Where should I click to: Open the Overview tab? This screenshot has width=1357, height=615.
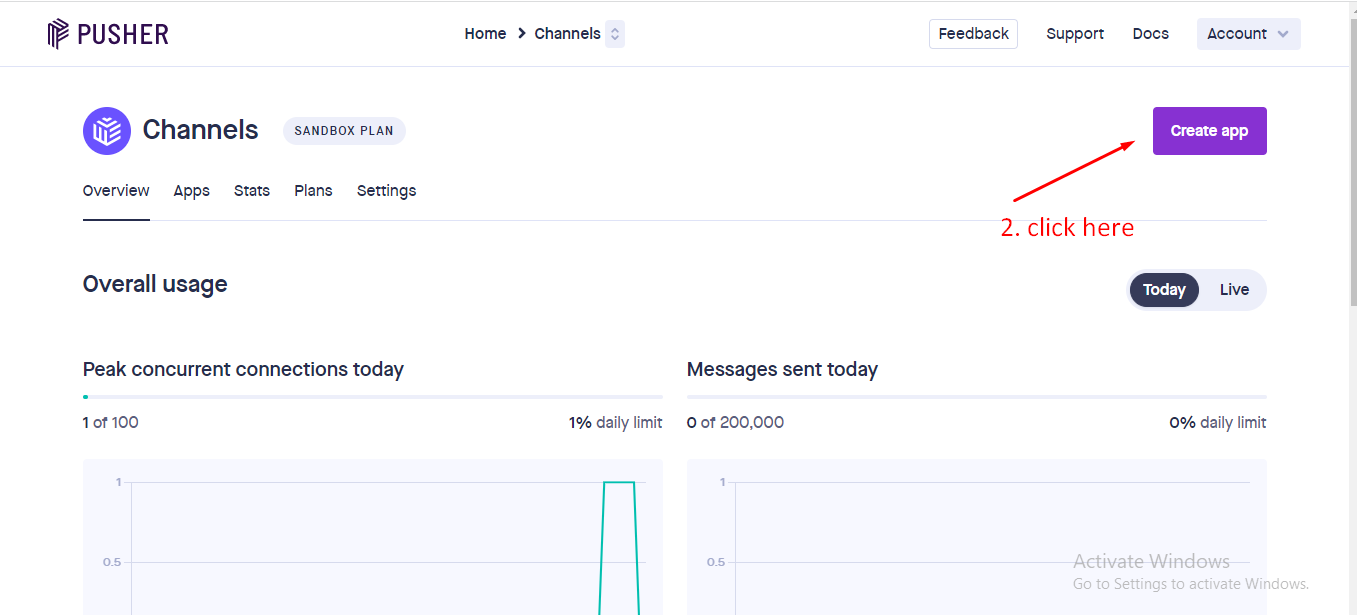tap(116, 191)
